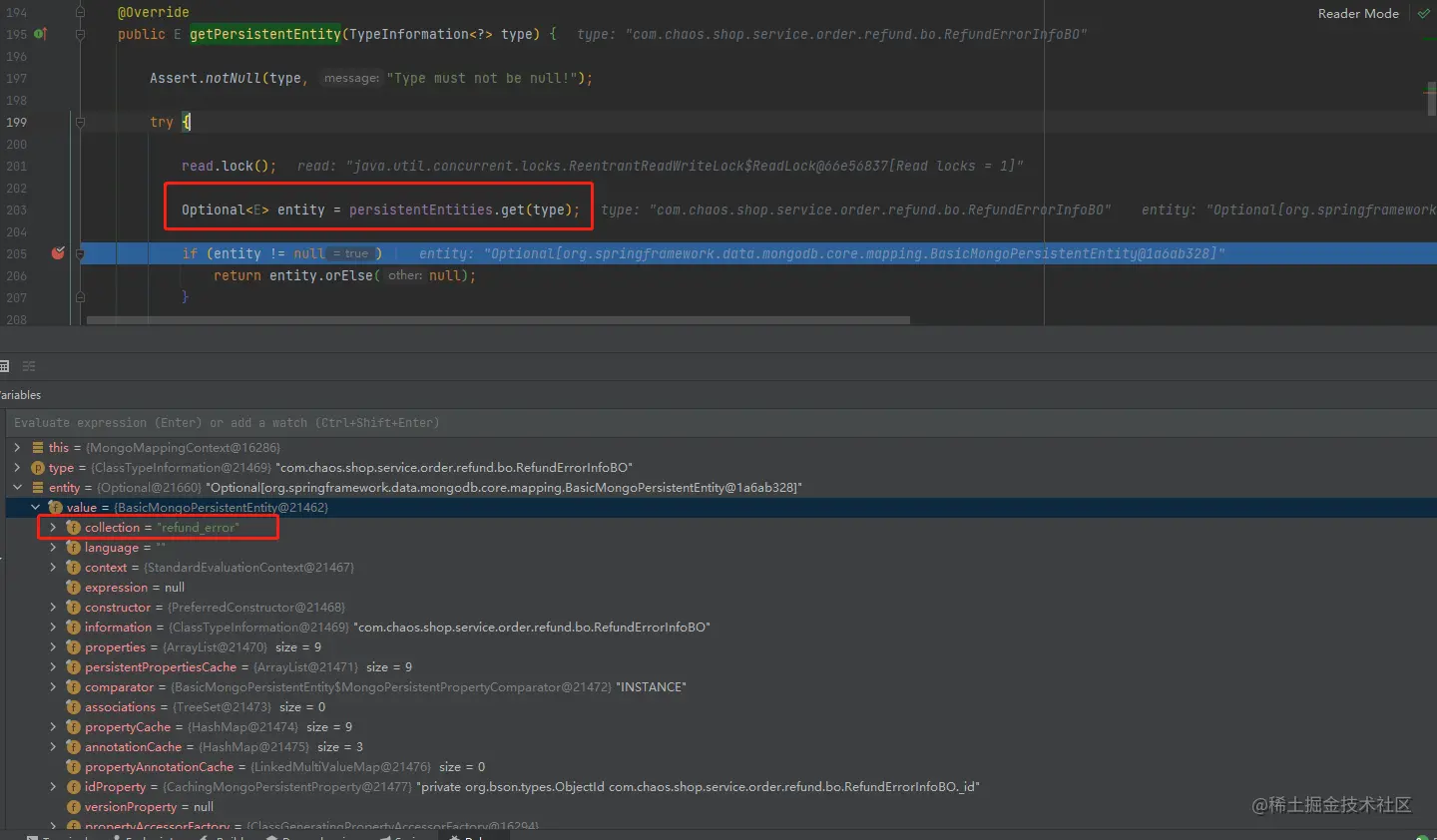The height and width of the screenshot is (840, 1437).
Task: Click the fold marker on line 194
Action: pos(80,12)
